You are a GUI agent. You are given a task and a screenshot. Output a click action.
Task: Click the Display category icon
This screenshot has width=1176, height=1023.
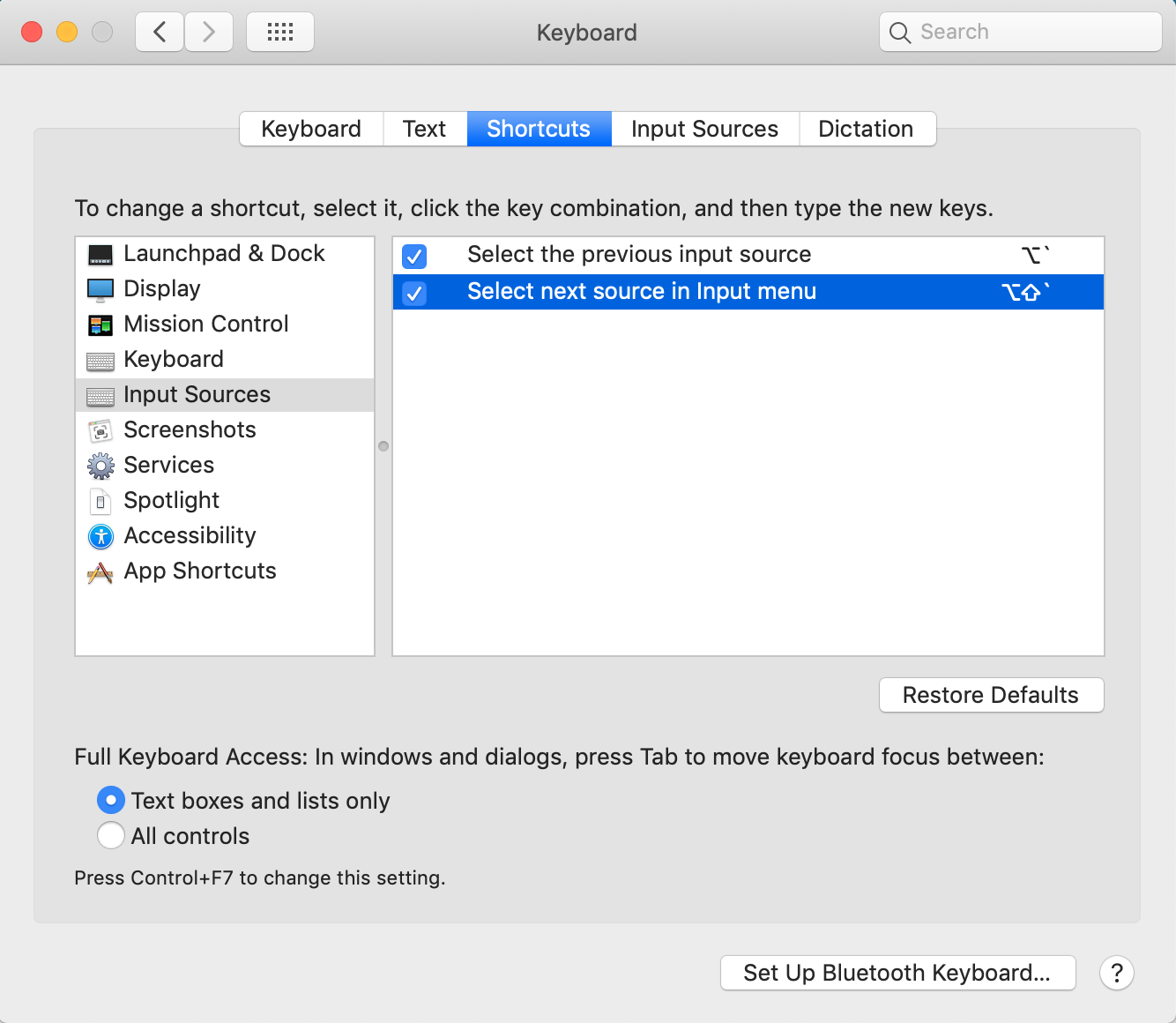100,289
